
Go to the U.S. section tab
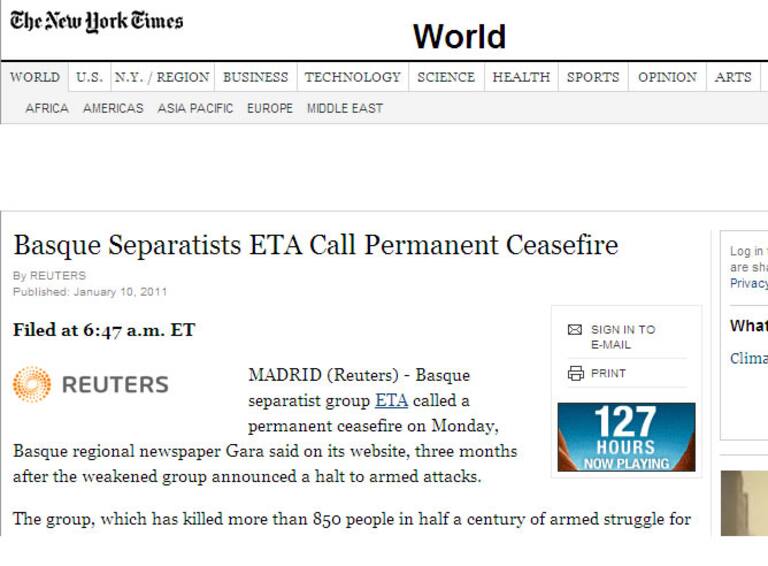pyautogui.click(x=89, y=77)
